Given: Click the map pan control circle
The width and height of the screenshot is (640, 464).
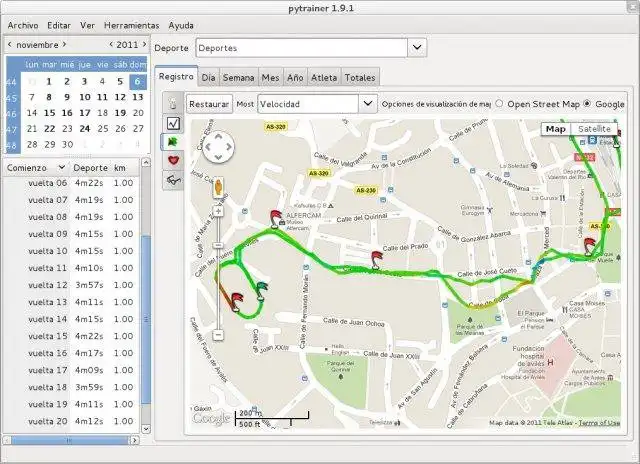Looking at the screenshot, I should click(218, 147).
